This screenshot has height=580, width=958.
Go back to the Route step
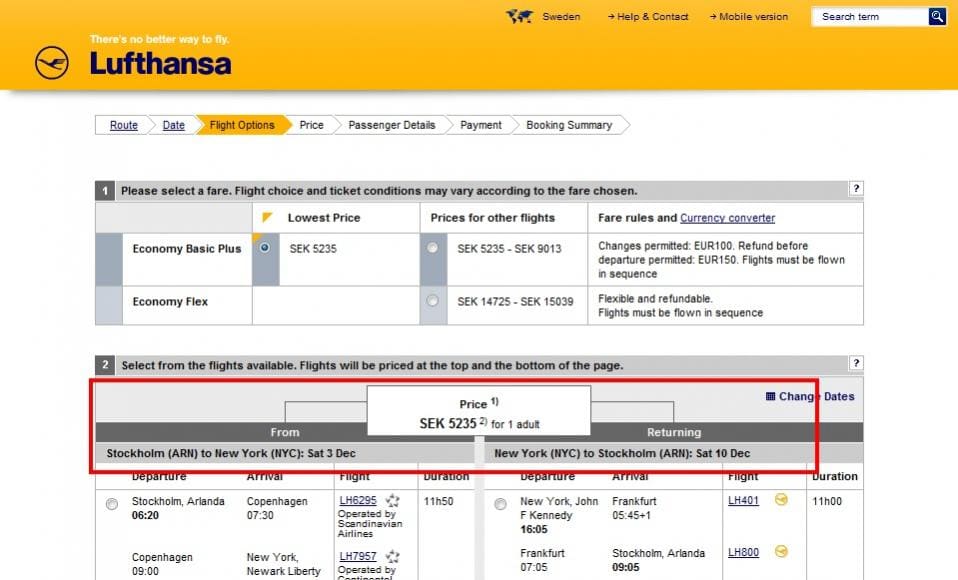tap(123, 125)
